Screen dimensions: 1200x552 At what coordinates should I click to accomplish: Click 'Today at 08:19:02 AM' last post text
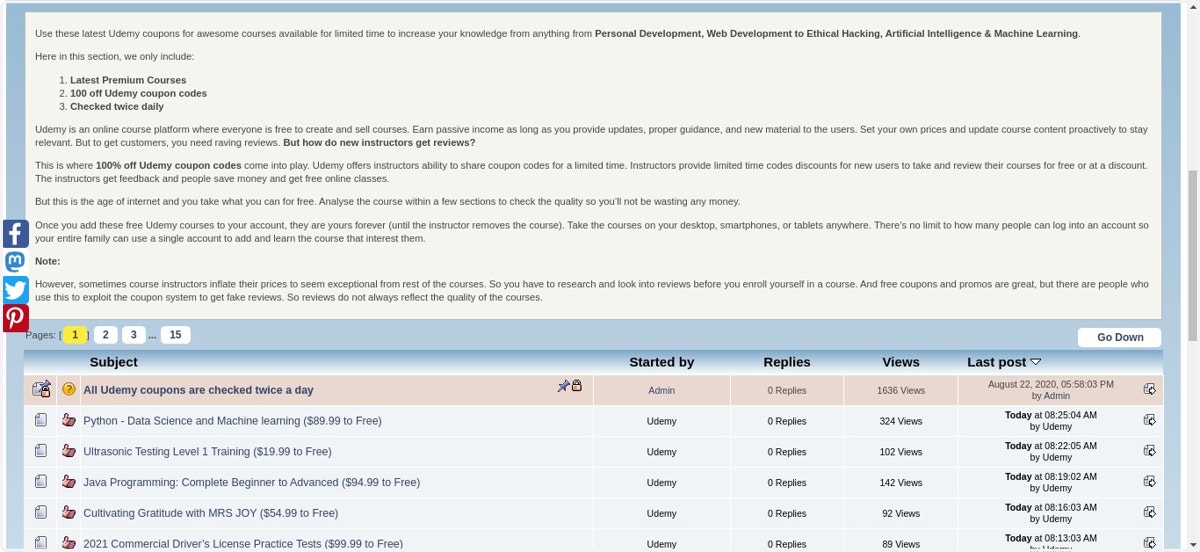(x=1051, y=477)
